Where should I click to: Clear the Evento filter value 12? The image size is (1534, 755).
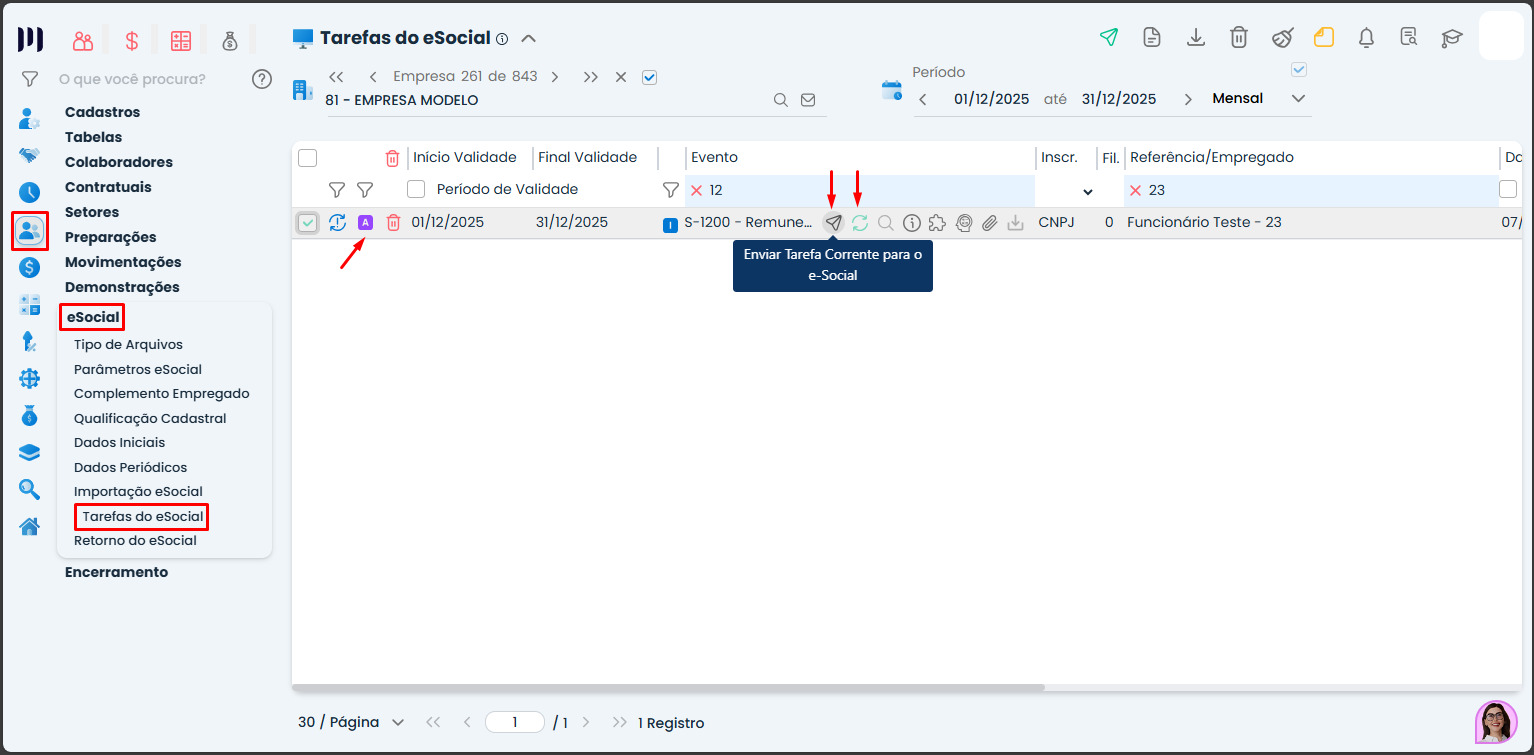point(697,190)
